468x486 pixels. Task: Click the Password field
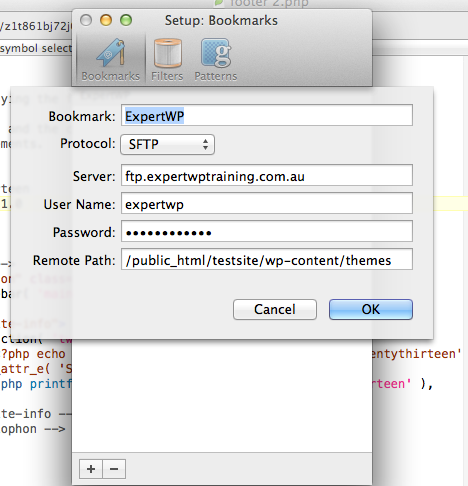[x=267, y=231]
